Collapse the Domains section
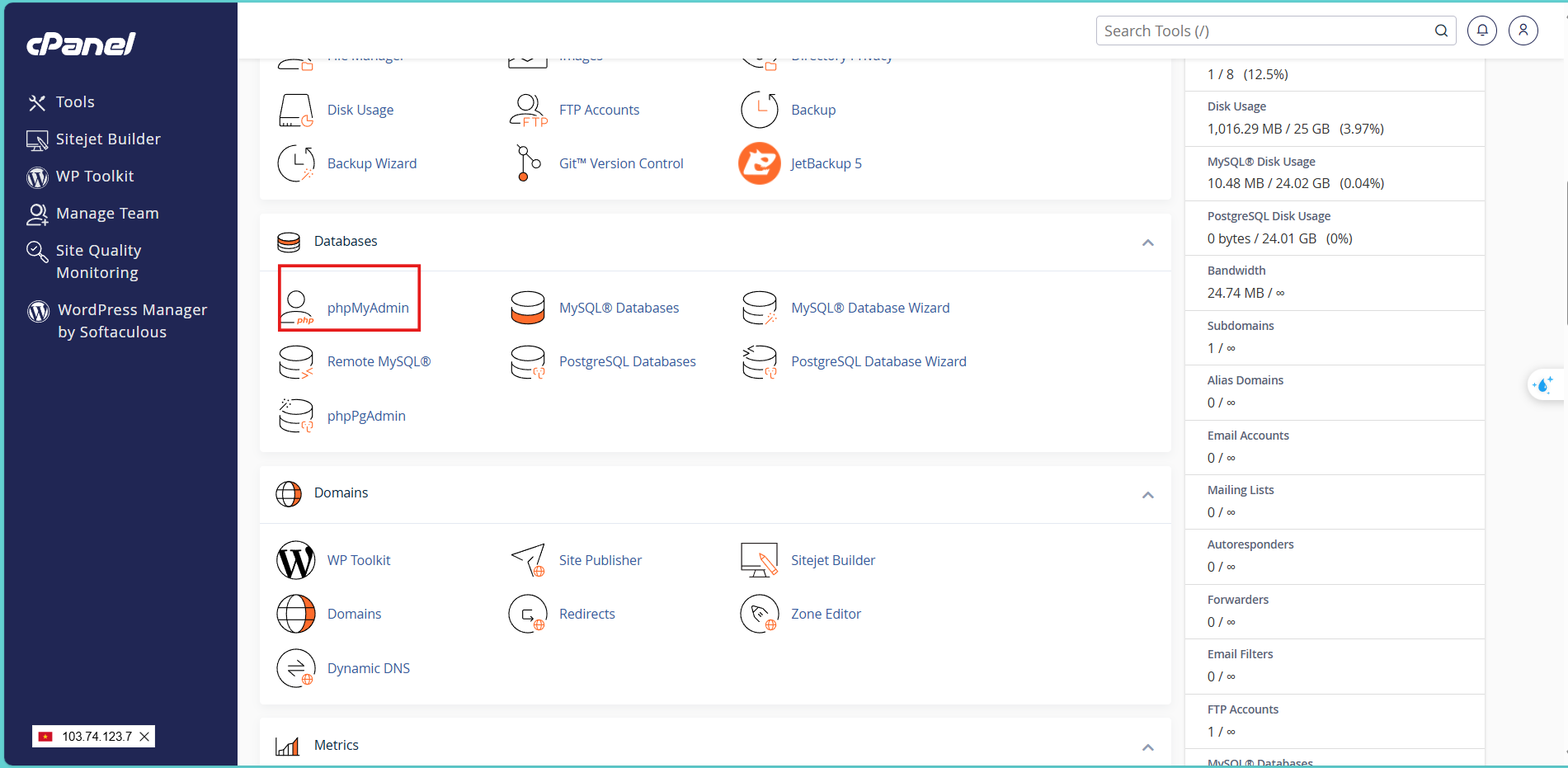This screenshot has height=768, width=1568. coord(1147,495)
